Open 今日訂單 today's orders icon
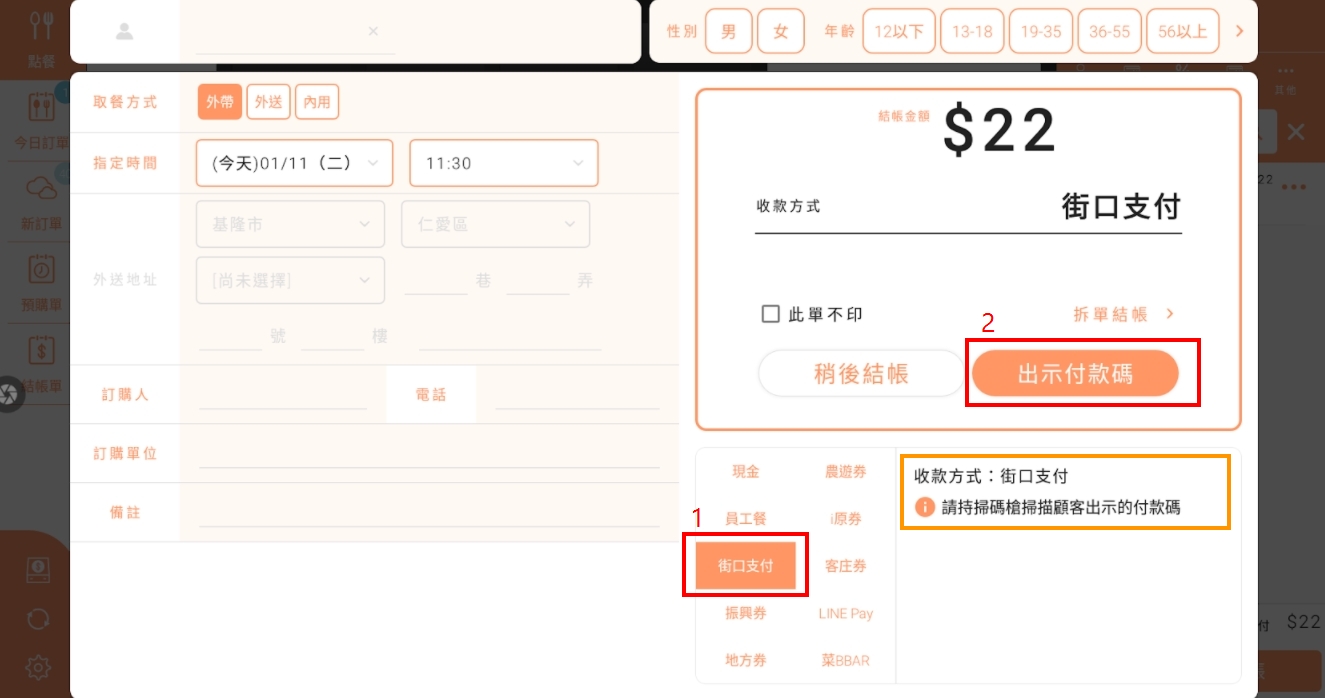 [41, 110]
